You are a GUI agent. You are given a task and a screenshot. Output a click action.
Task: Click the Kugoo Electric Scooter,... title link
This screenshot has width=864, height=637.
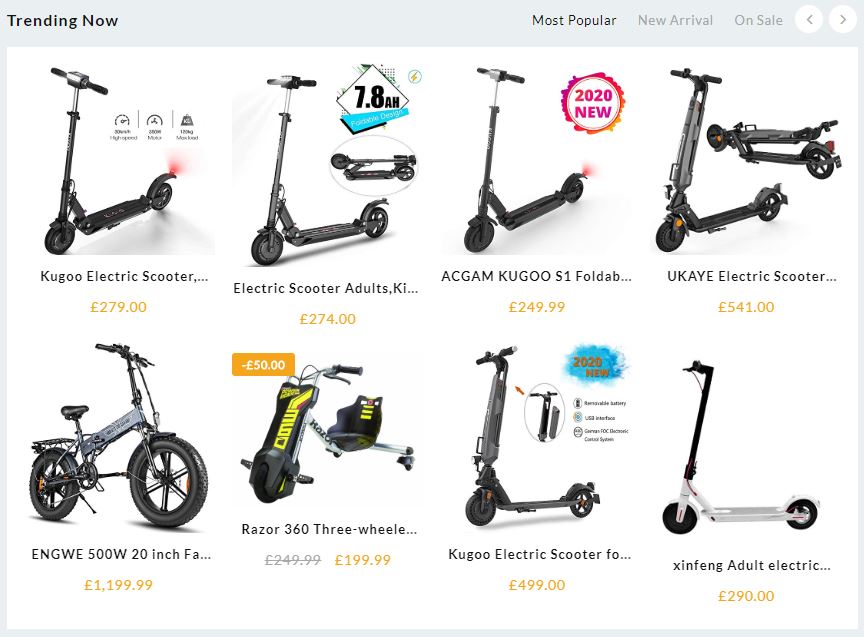coord(124,276)
